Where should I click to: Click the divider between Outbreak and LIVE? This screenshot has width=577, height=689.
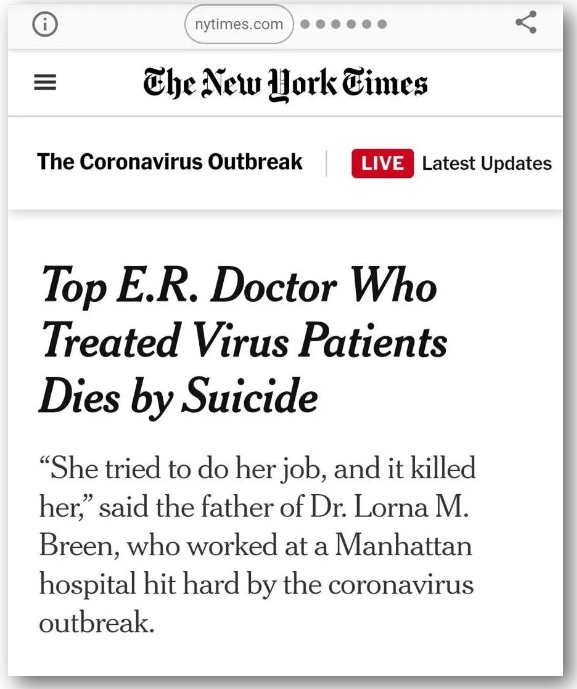pos(326,163)
